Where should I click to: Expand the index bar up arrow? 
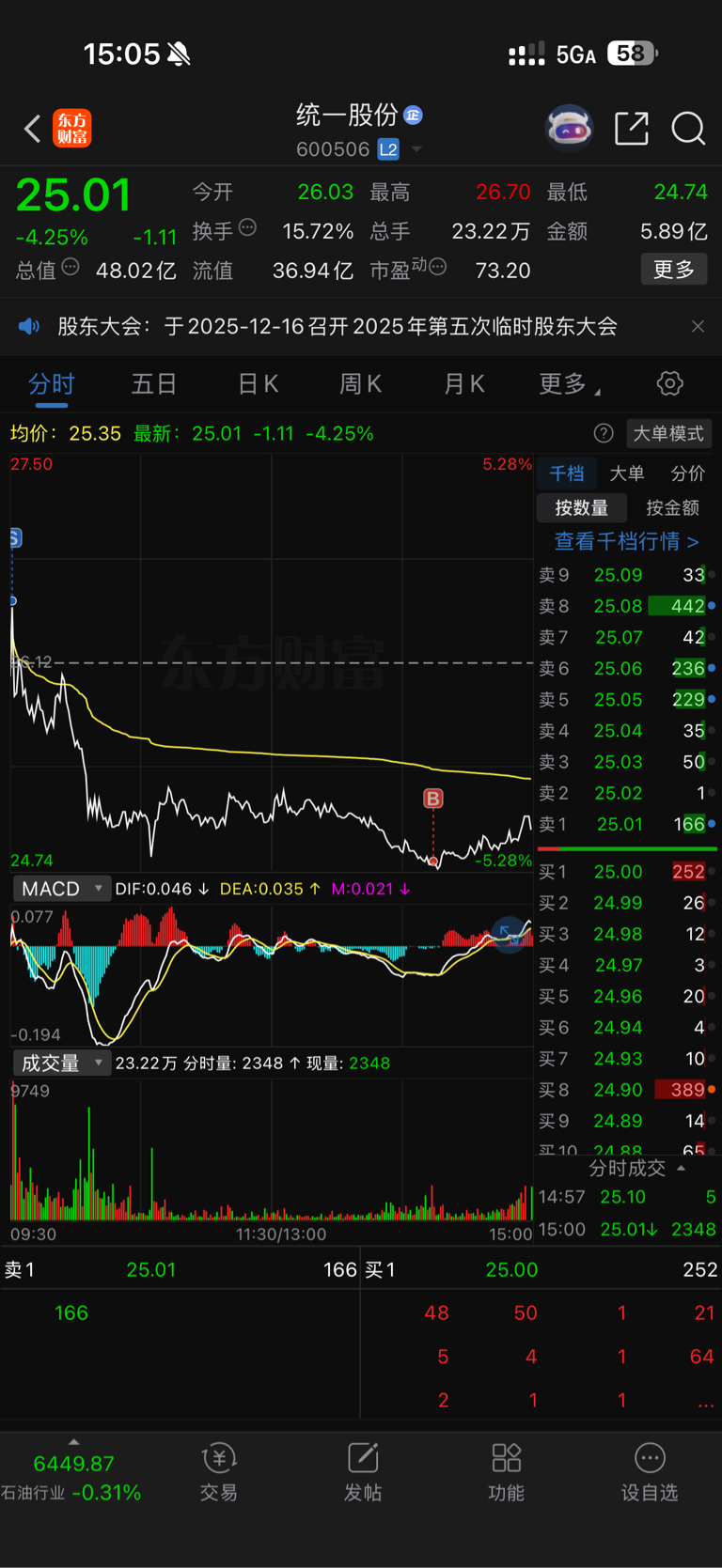(73, 1441)
